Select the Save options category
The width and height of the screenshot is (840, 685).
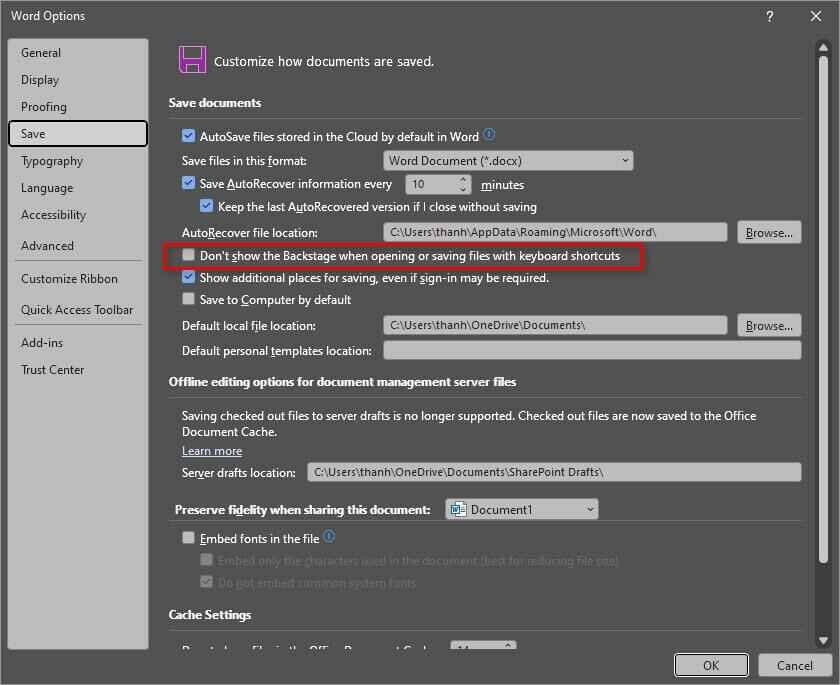(78, 133)
